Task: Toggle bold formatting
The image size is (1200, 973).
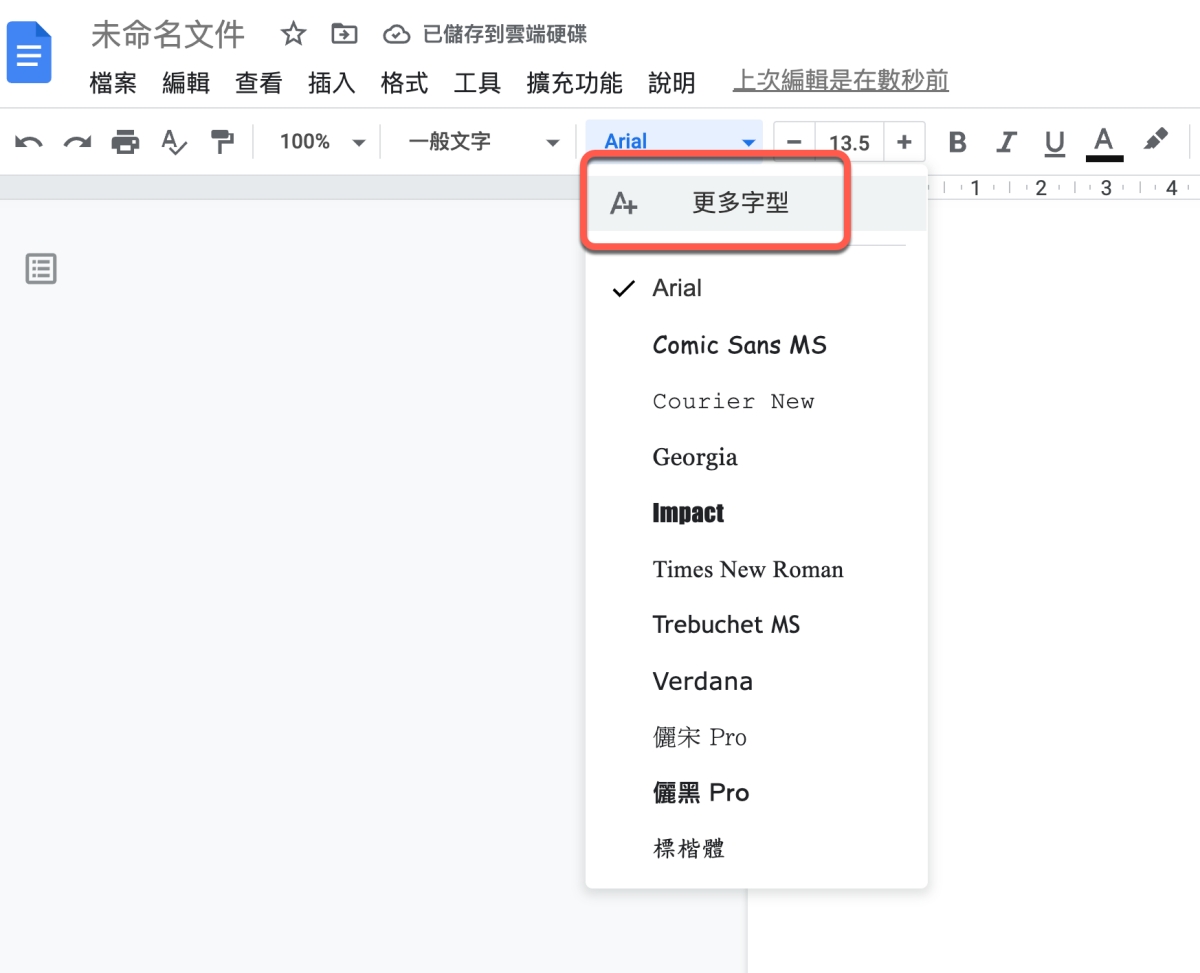Action: click(957, 142)
